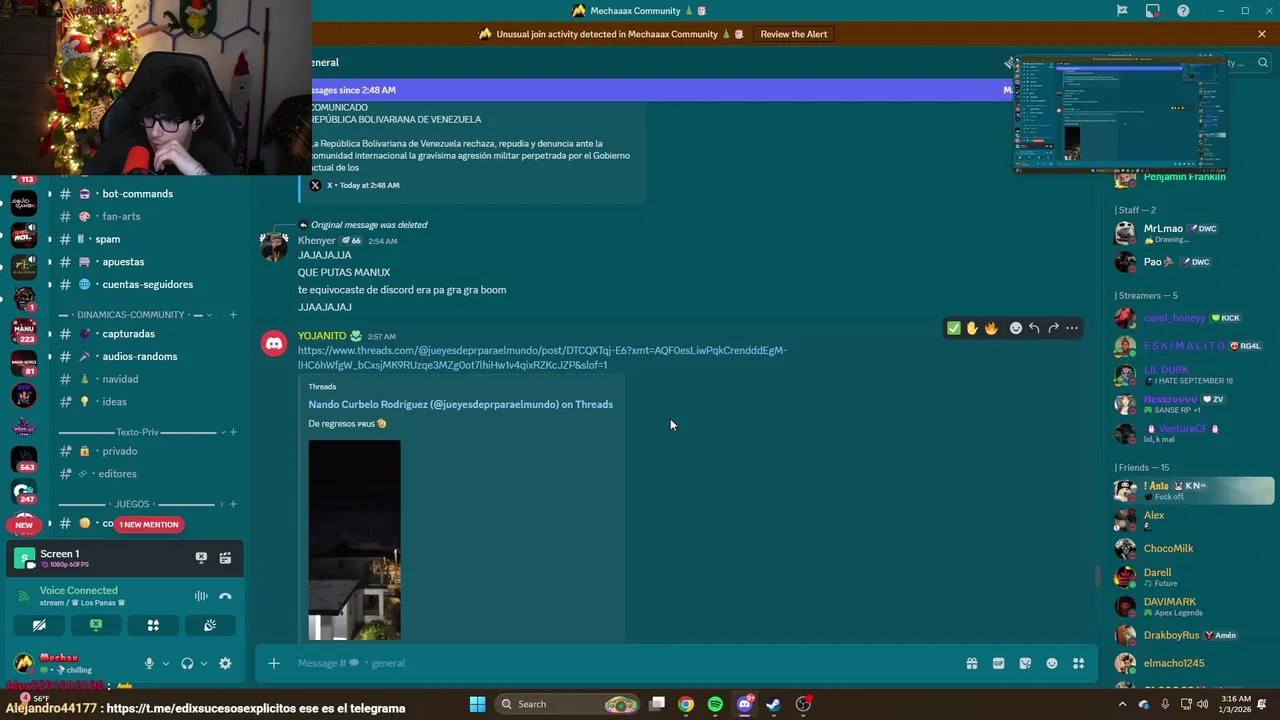
Task: Open Nando Curbelo Rodriguez Threads embed title
Action: (461, 405)
